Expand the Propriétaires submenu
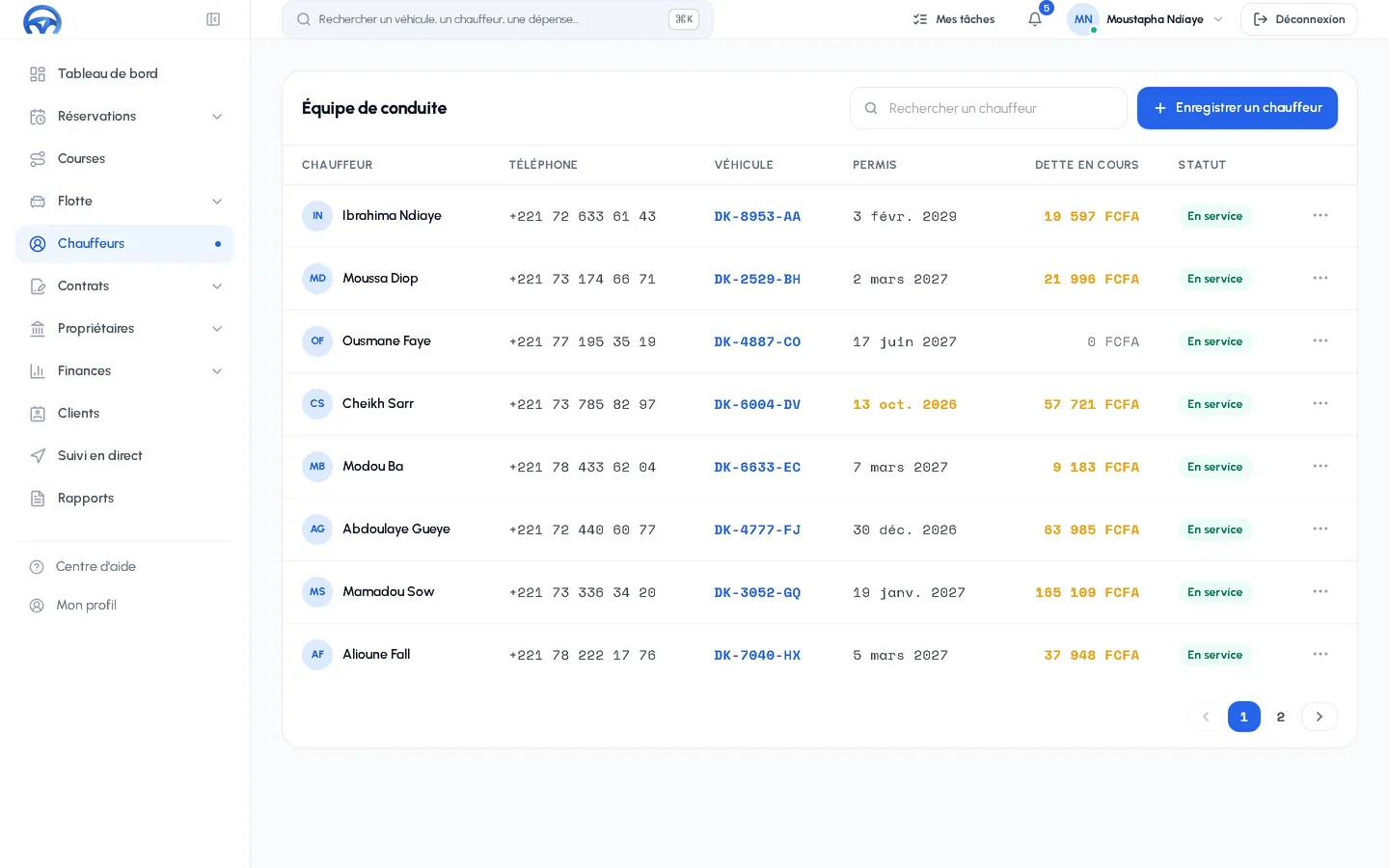Screen dimensions: 1389x868 (217, 329)
